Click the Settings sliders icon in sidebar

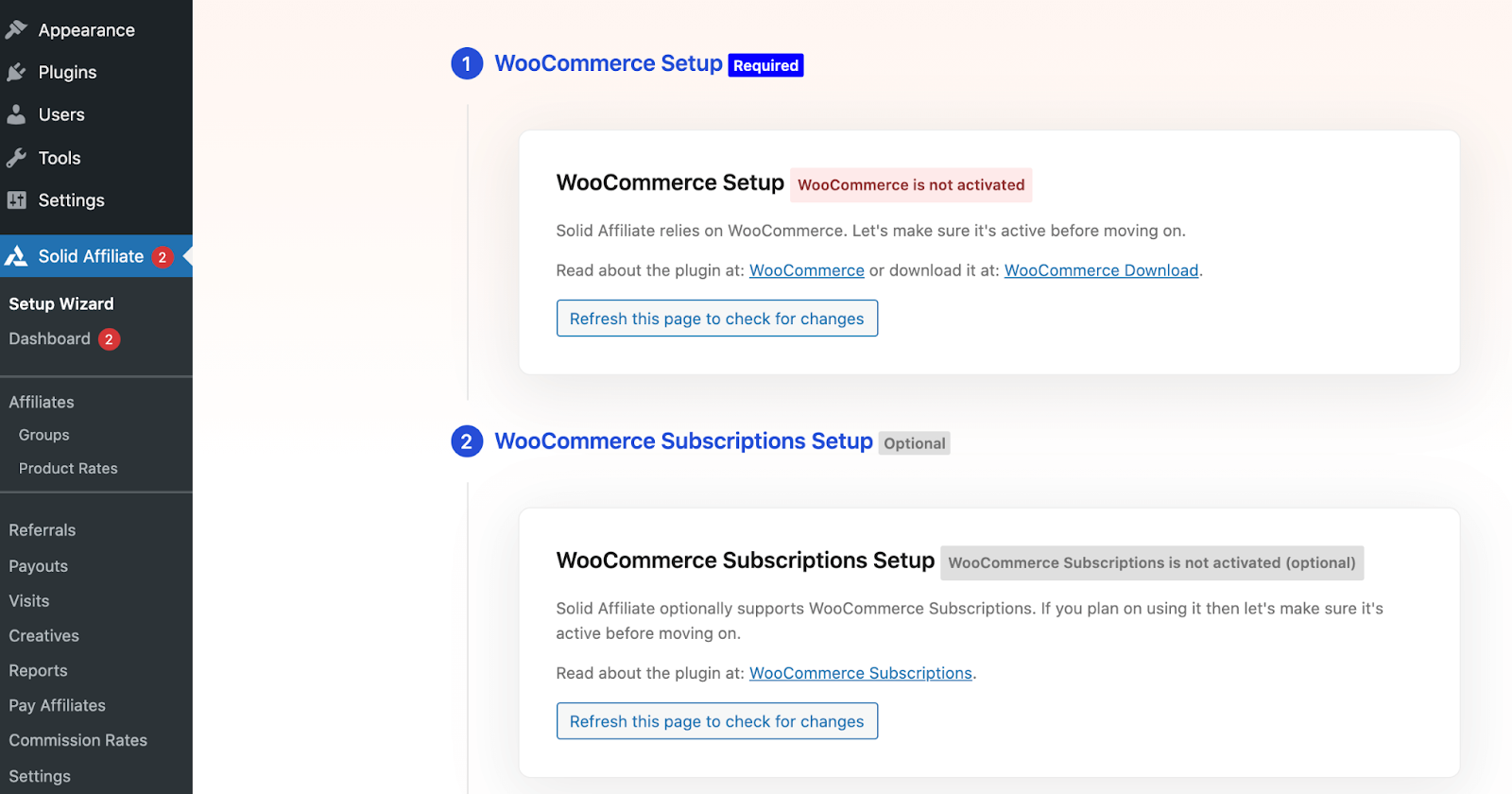pyautogui.click(x=16, y=200)
